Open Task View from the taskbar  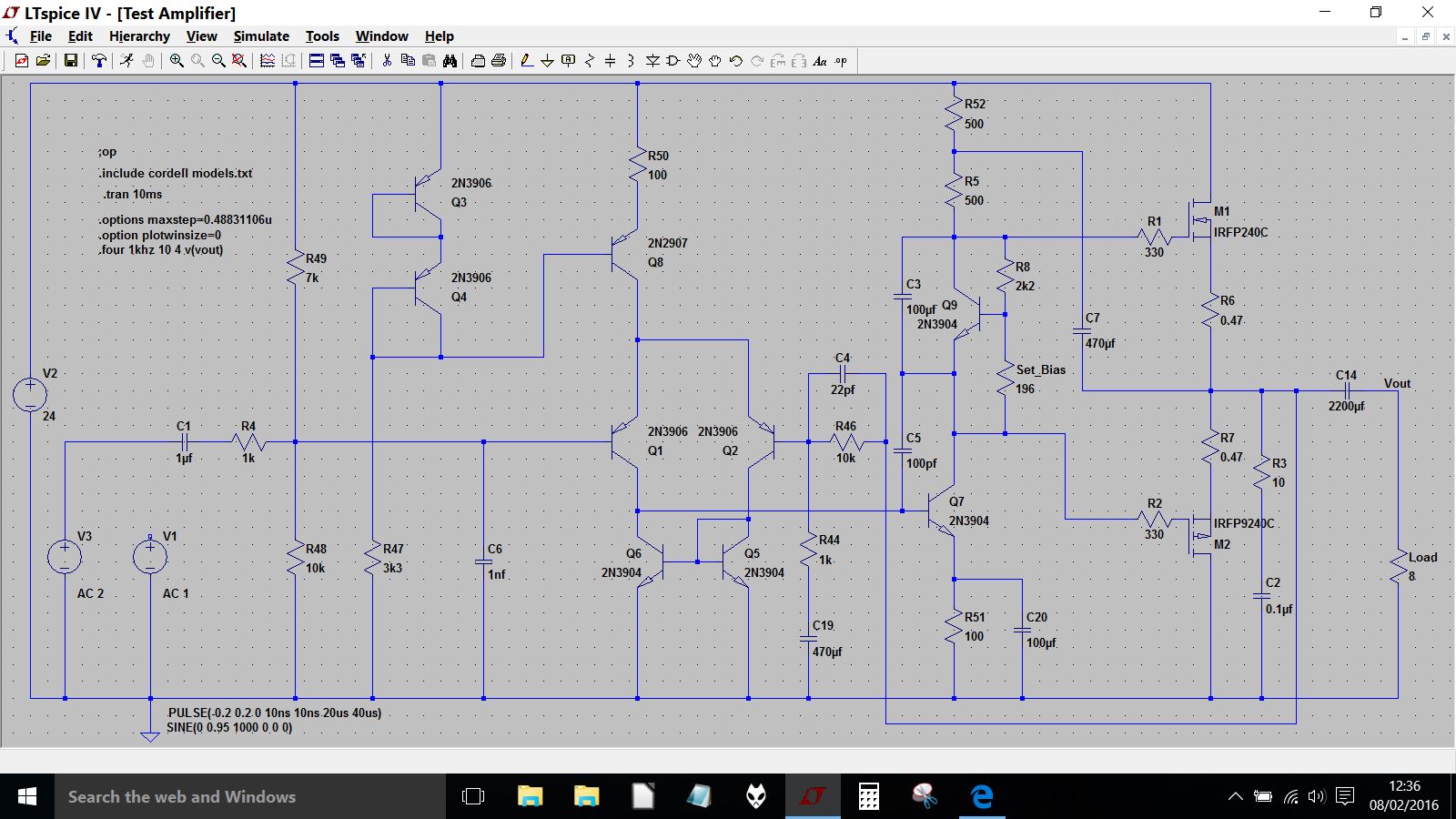tap(473, 796)
